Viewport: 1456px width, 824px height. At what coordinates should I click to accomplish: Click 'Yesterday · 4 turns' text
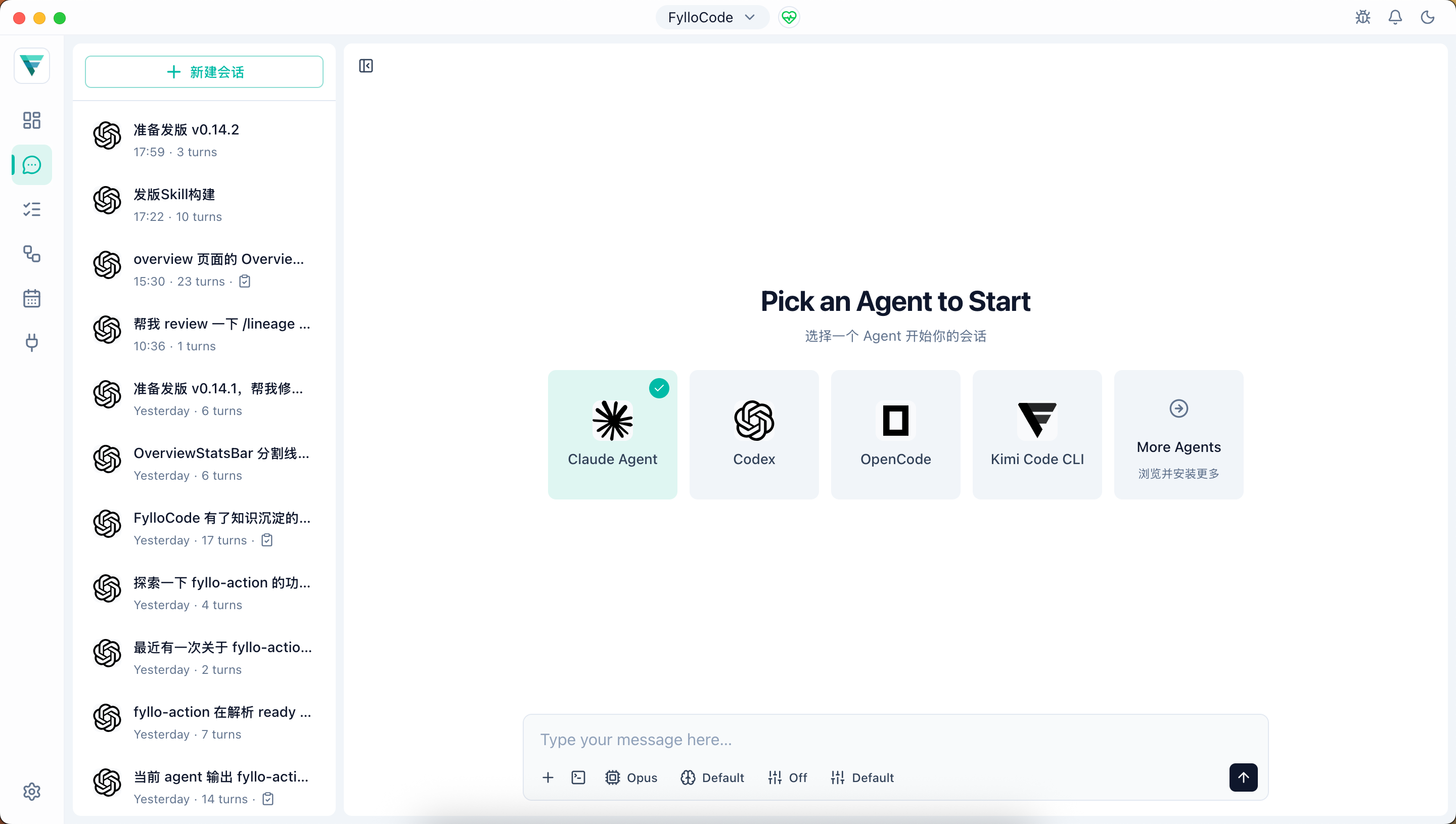(x=188, y=605)
